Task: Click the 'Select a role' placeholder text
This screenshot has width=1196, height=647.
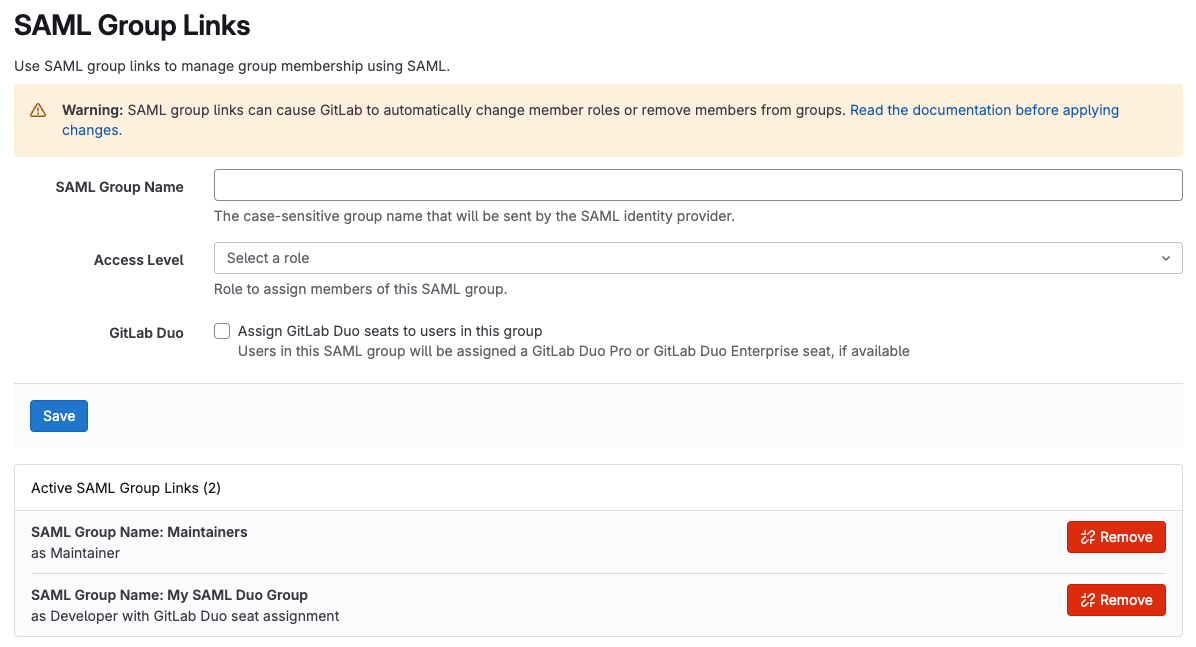Action: (x=268, y=258)
